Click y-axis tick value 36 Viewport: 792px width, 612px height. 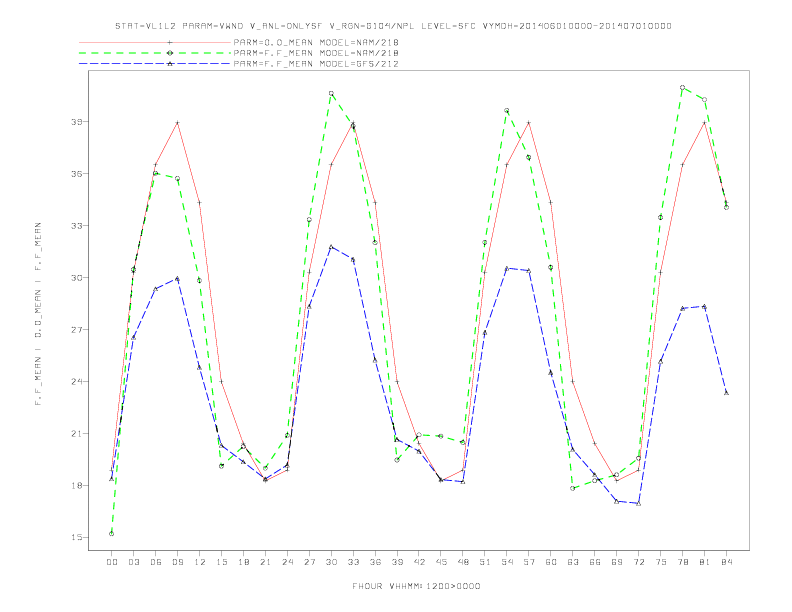76,174
